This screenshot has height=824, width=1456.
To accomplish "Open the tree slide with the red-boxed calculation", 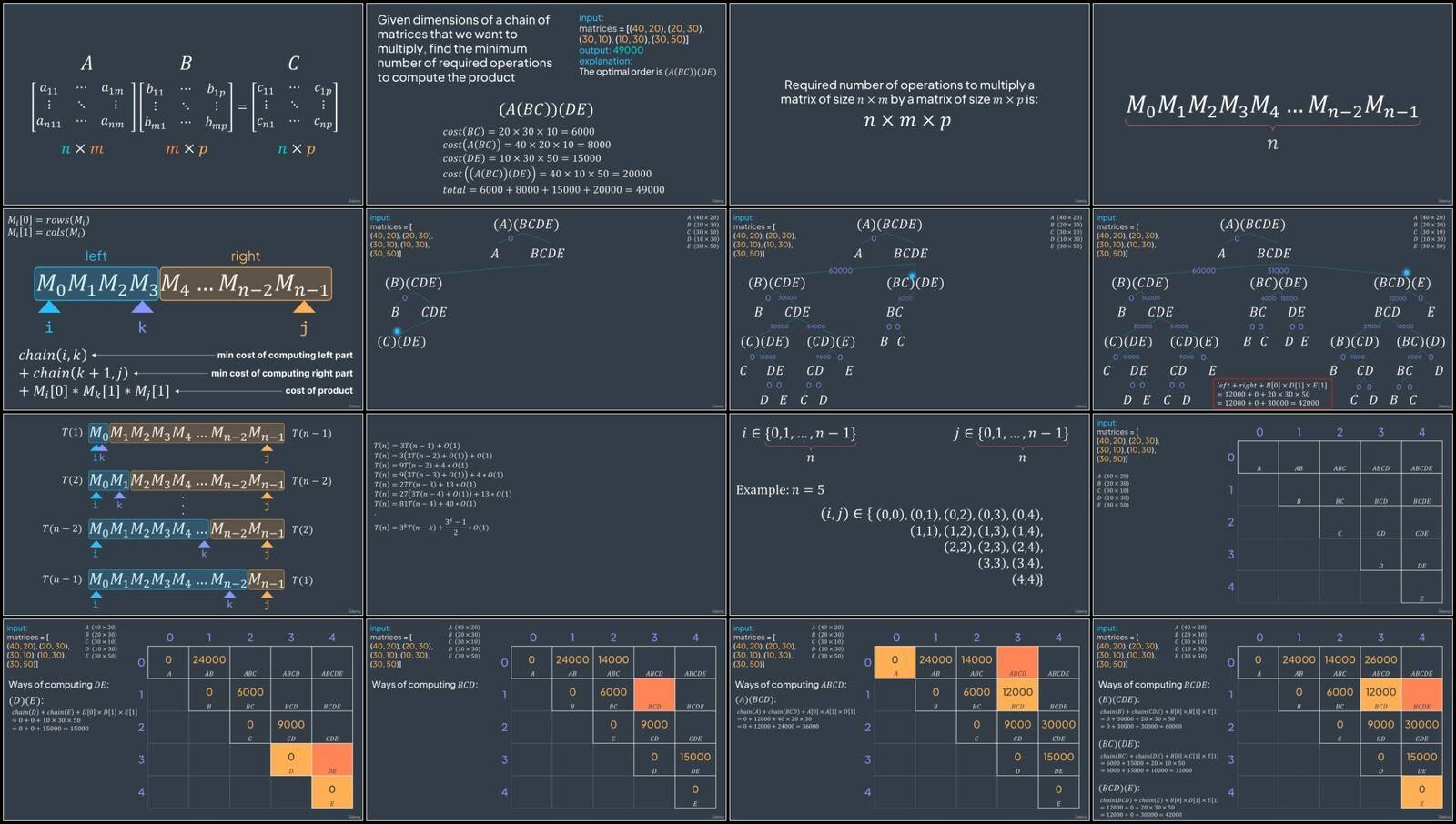I will [1272, 310].
